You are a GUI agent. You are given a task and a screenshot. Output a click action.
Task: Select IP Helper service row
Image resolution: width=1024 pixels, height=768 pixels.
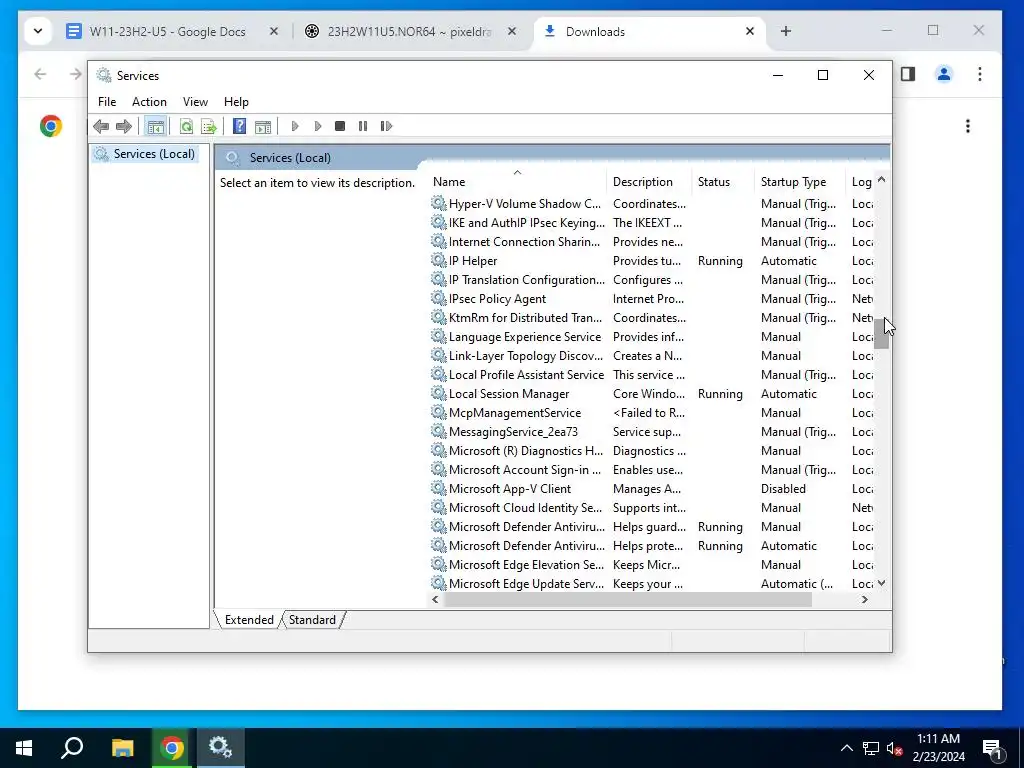652,261
